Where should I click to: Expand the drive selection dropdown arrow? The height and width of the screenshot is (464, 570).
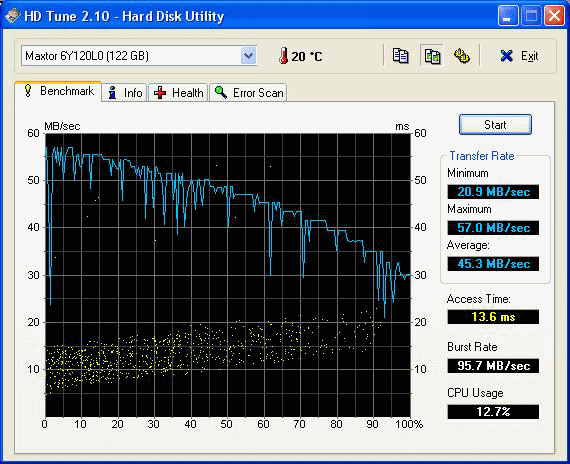249,56
